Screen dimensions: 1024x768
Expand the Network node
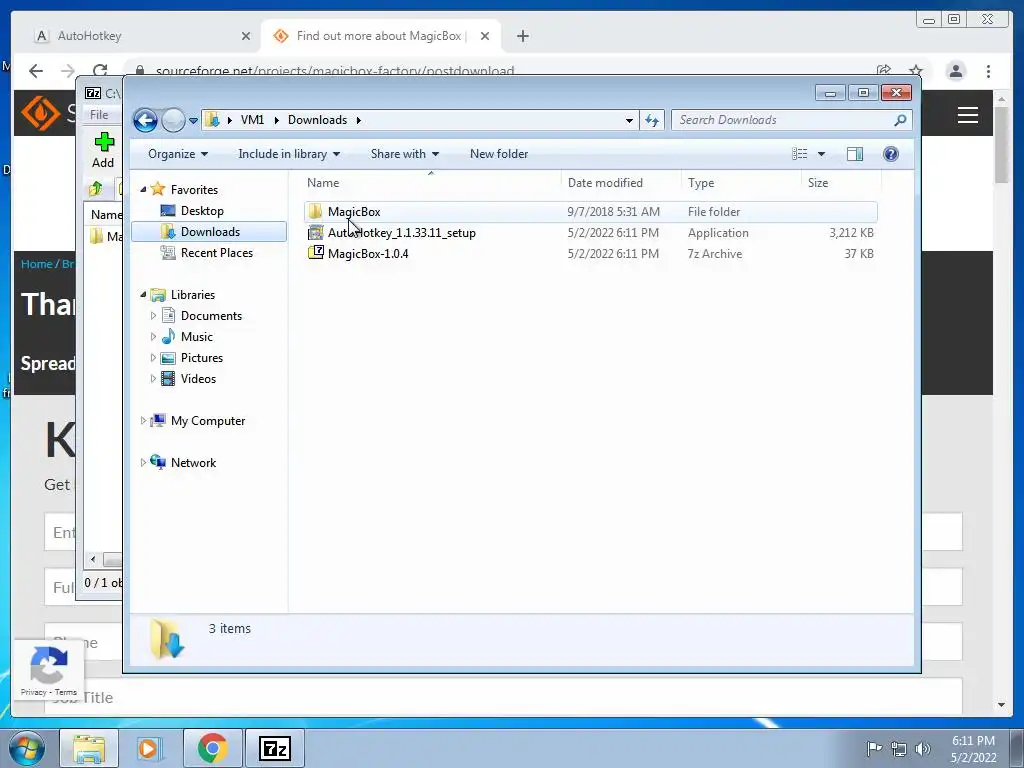[x=143, y=463]
